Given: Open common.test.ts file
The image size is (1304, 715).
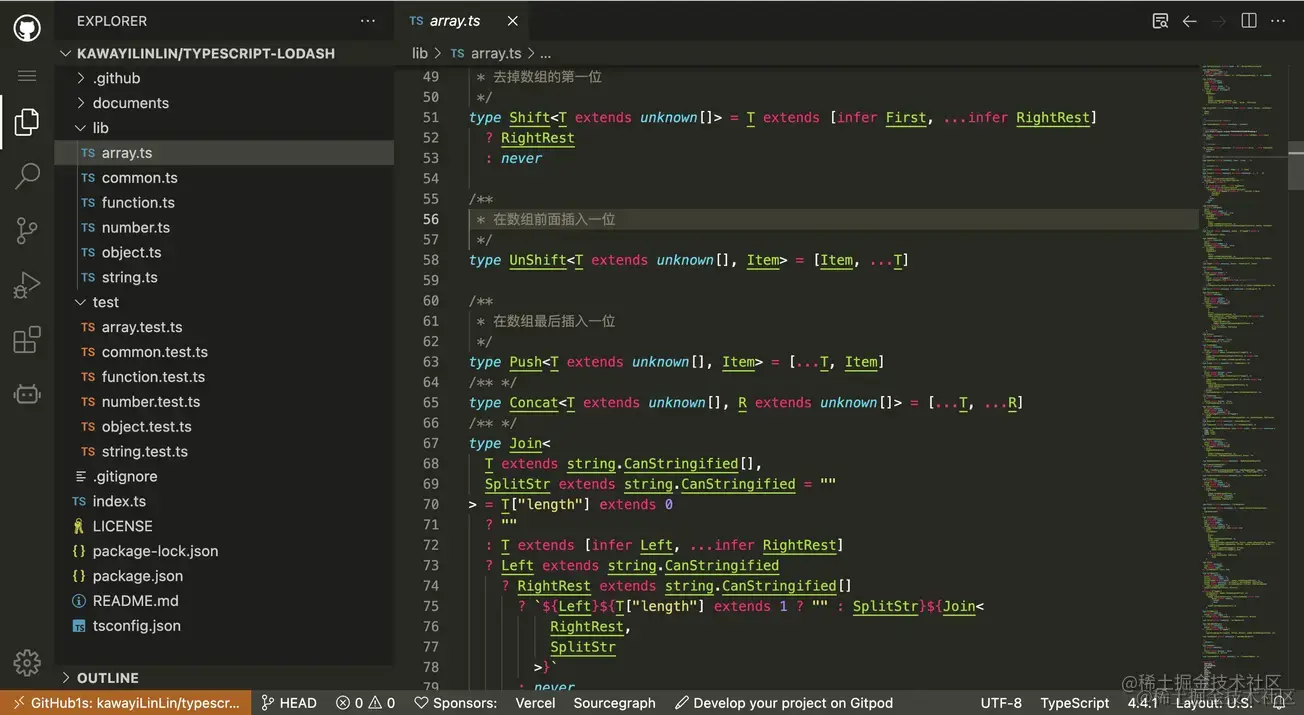Looking at the screenshot, I should [x=224, y=352].
